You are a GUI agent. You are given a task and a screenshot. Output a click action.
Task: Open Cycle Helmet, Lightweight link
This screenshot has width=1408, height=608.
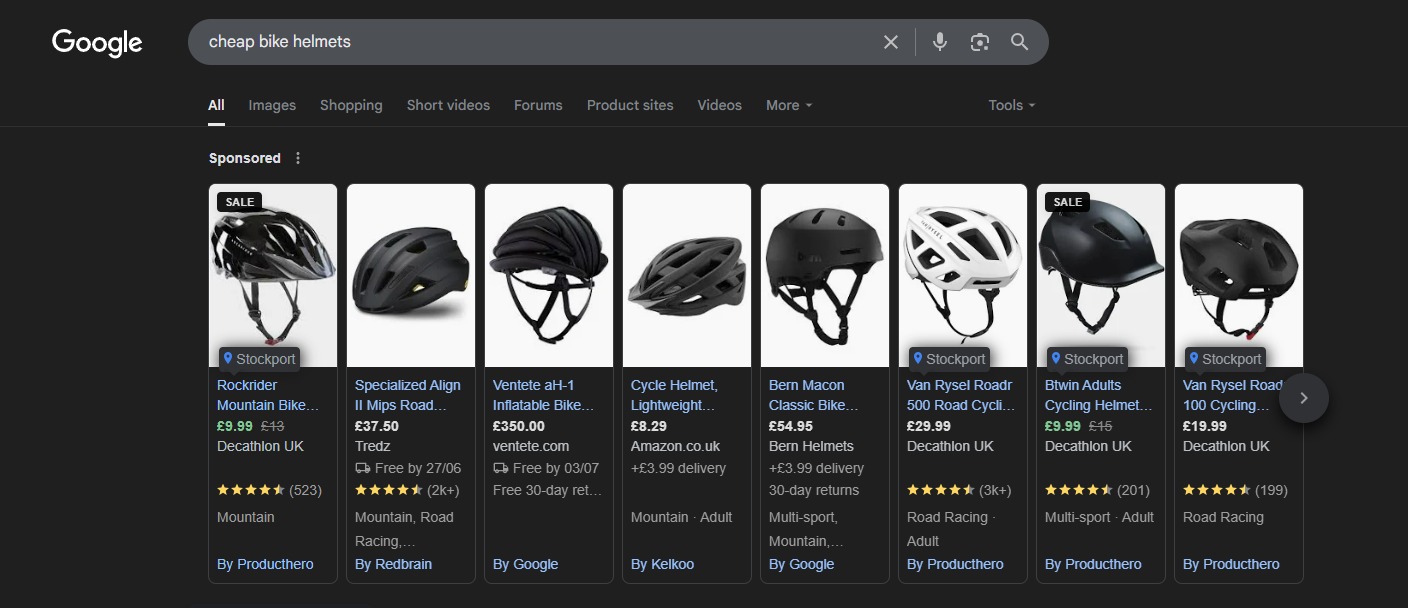pyautogui.click(x=675, y=395)
